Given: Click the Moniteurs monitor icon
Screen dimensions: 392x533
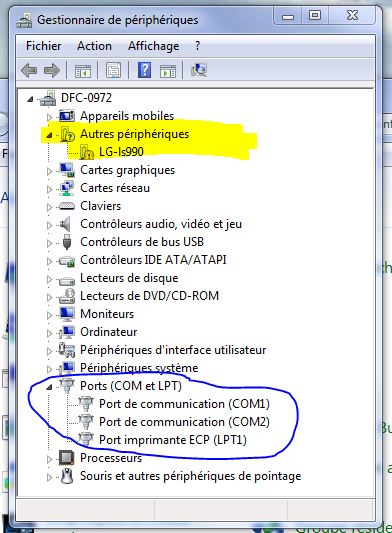Looking at the screenshot, I should click(x=67, y=314).
